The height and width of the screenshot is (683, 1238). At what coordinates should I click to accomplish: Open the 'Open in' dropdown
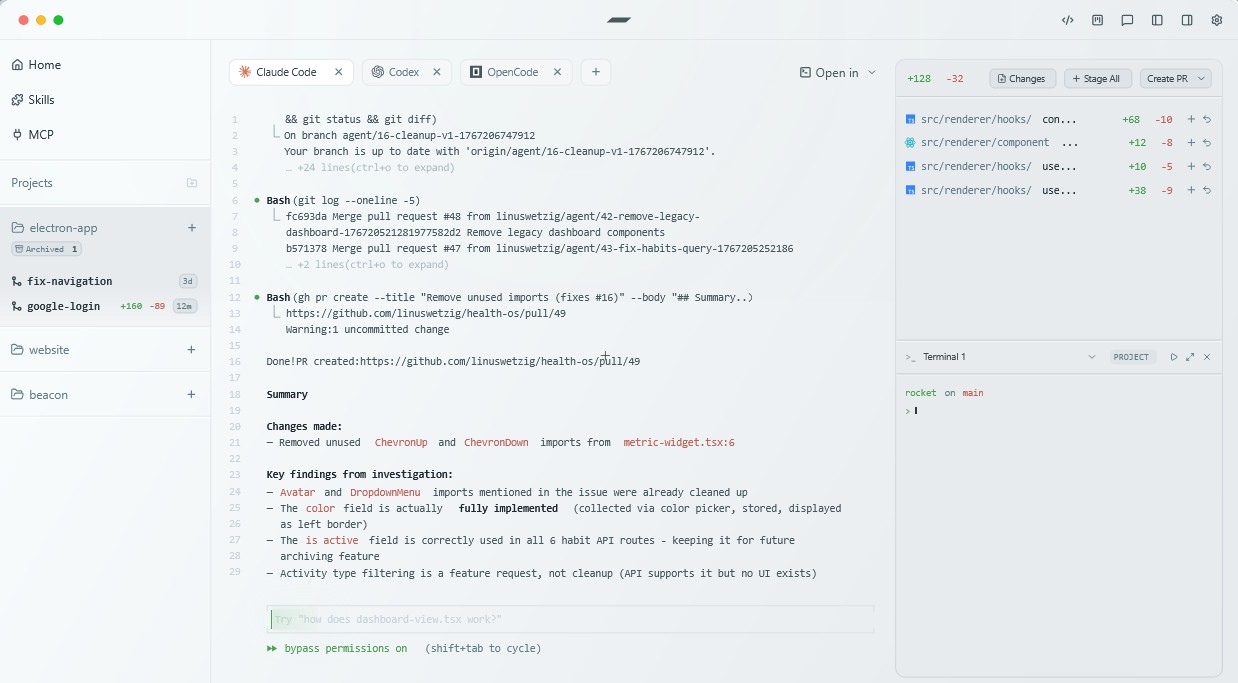click(x=838, y=72)
